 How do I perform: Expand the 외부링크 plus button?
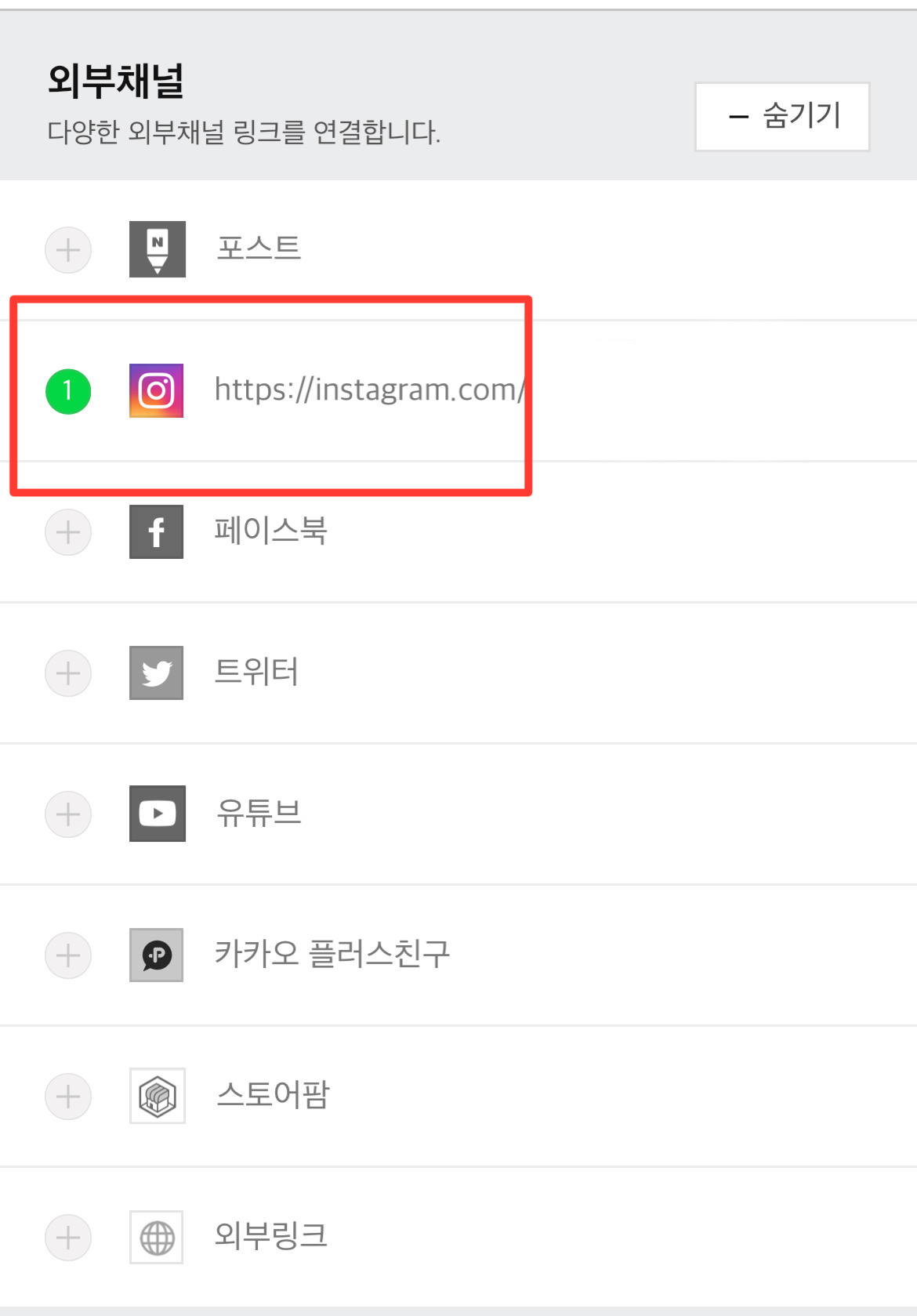tap(68, 1238)
